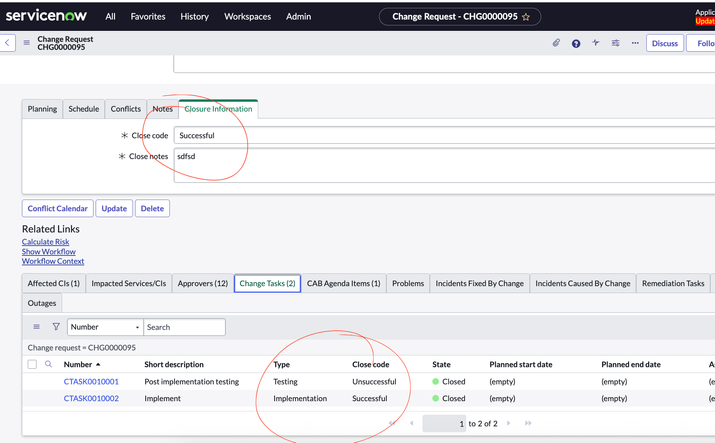Select all Change Tasks checkbox

tap(32, 364)
